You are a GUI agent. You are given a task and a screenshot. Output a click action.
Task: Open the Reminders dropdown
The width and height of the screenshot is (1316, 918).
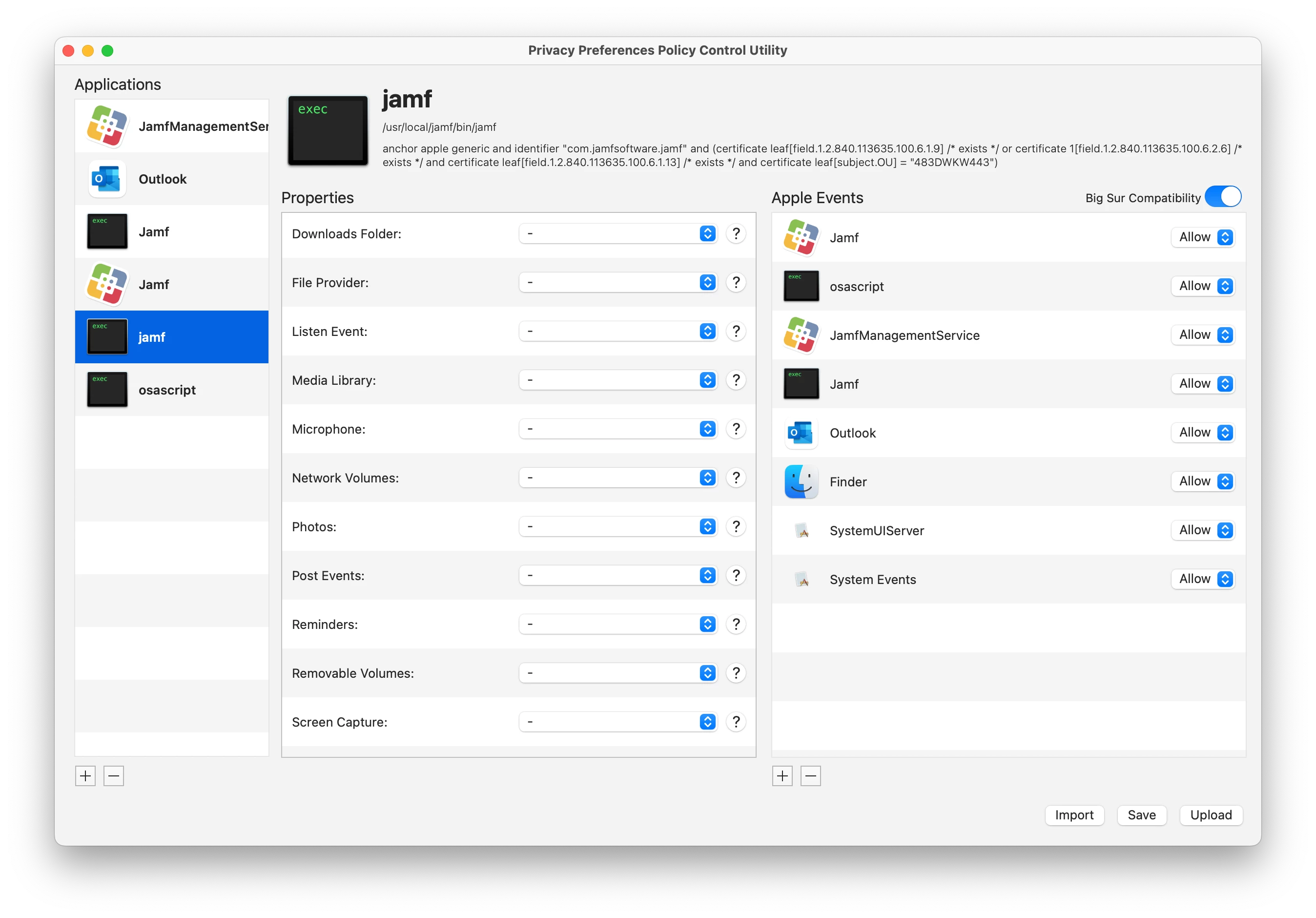click(618, 623)
